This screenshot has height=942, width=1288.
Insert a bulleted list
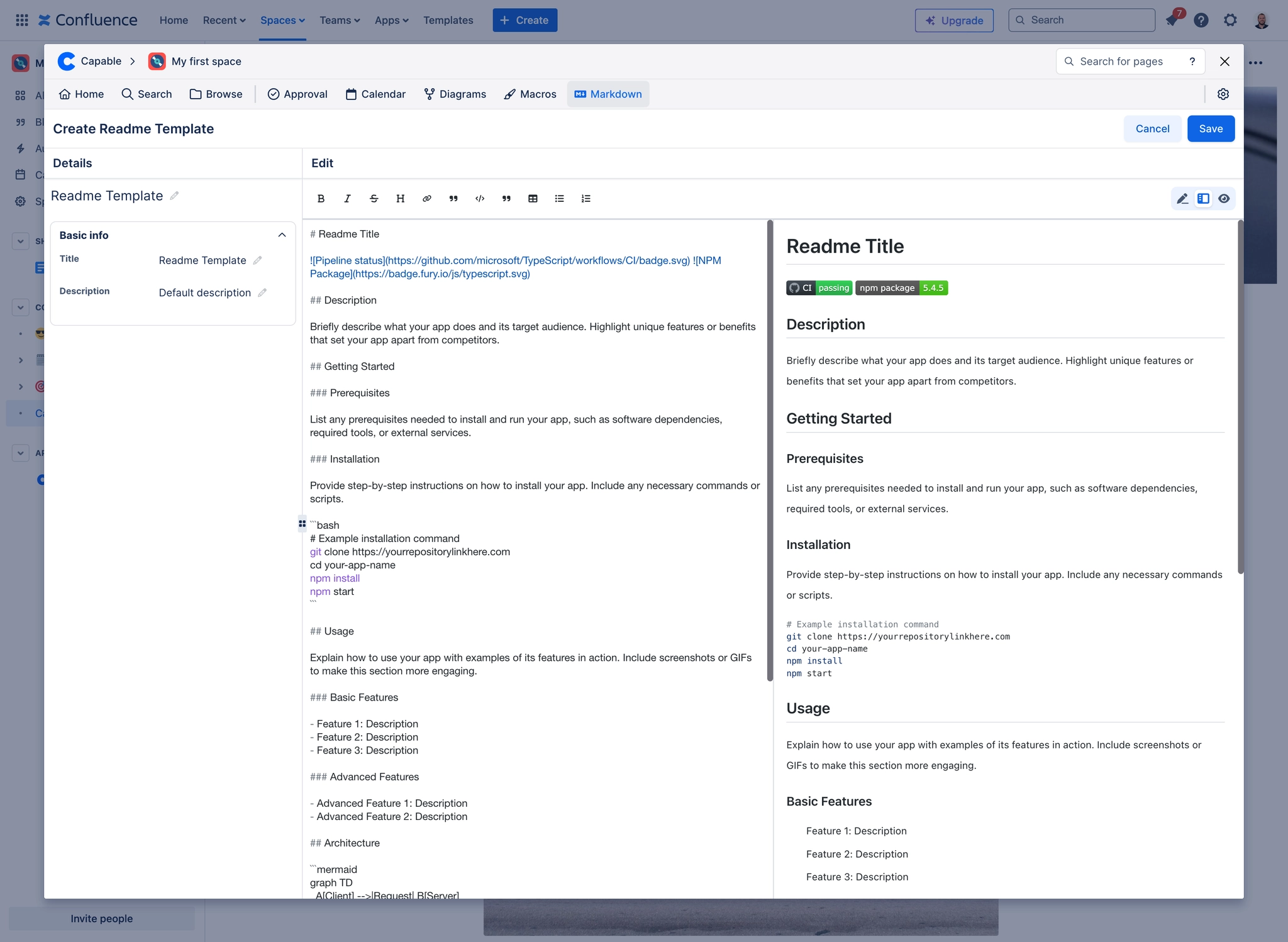click(559, 199)
